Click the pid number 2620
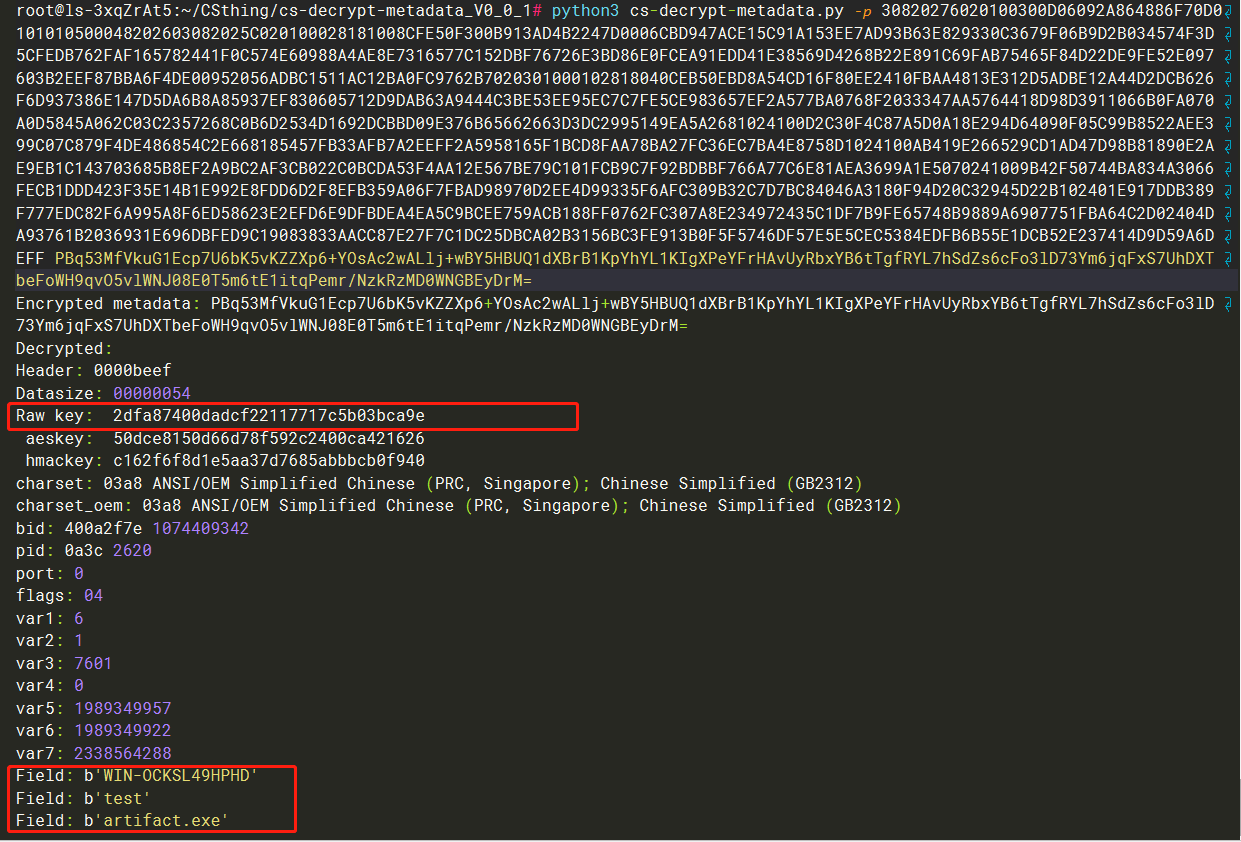This screenshot has height=842, width=1241. [x=132, y=550]
